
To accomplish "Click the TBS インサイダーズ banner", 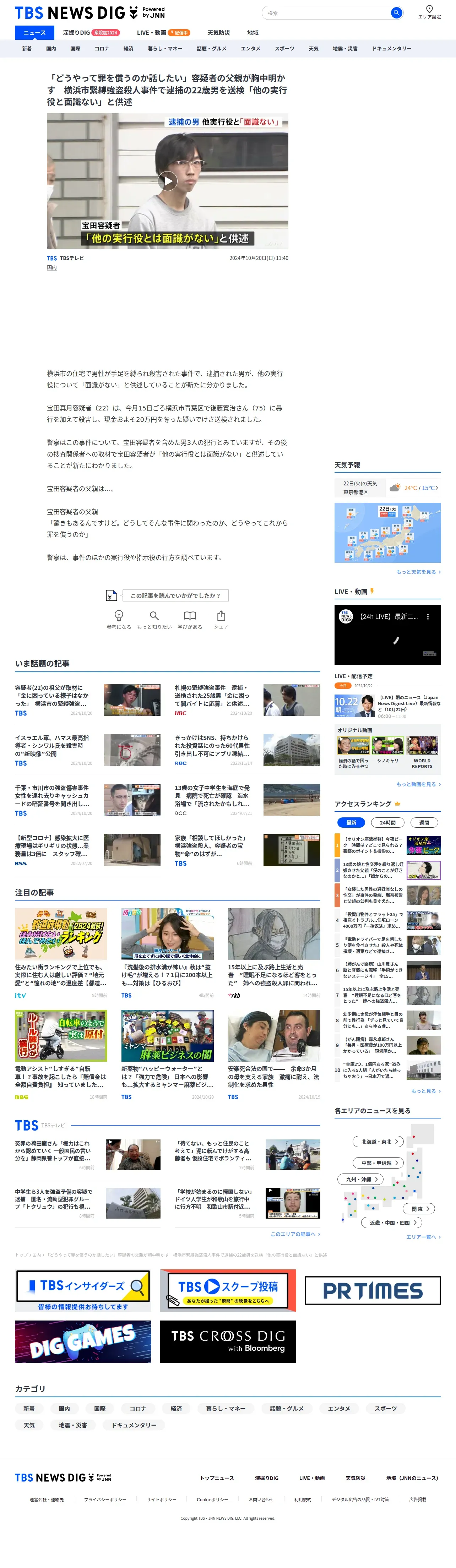I will click(x=83, y=1290).
